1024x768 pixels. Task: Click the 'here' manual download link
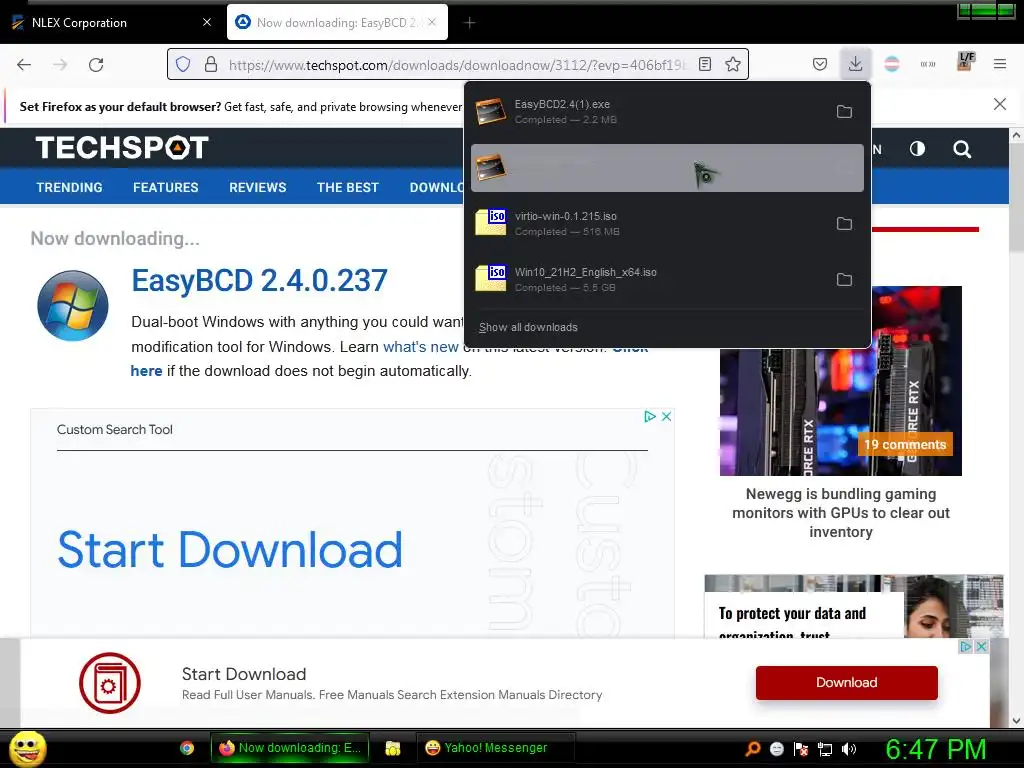(x=146, y=371)
